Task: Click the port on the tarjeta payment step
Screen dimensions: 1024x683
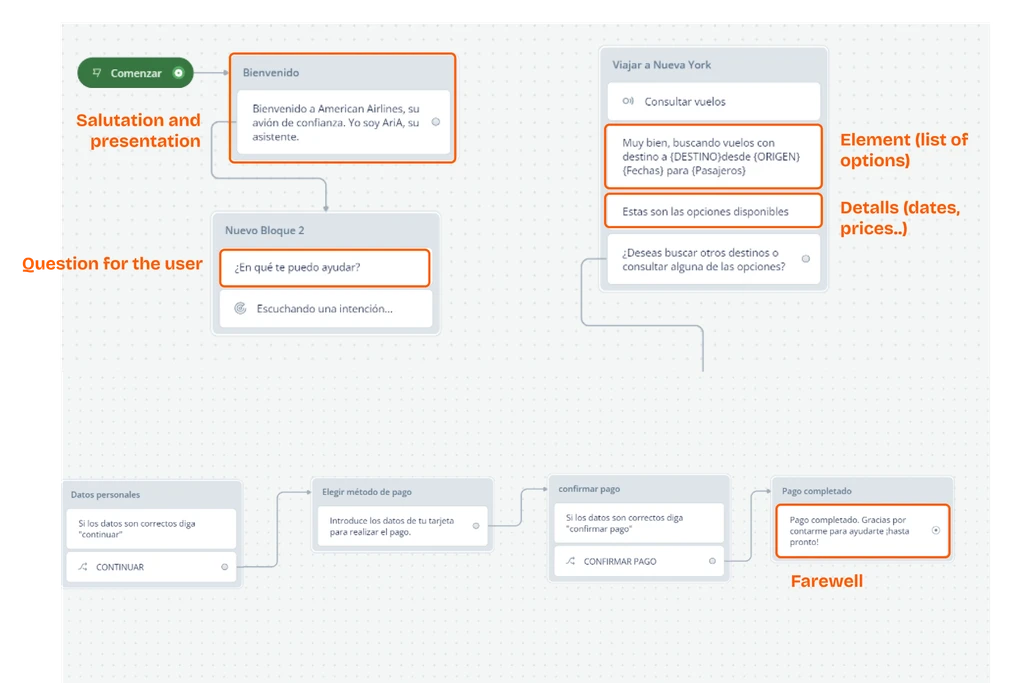Action: click(x=476, y=526)
